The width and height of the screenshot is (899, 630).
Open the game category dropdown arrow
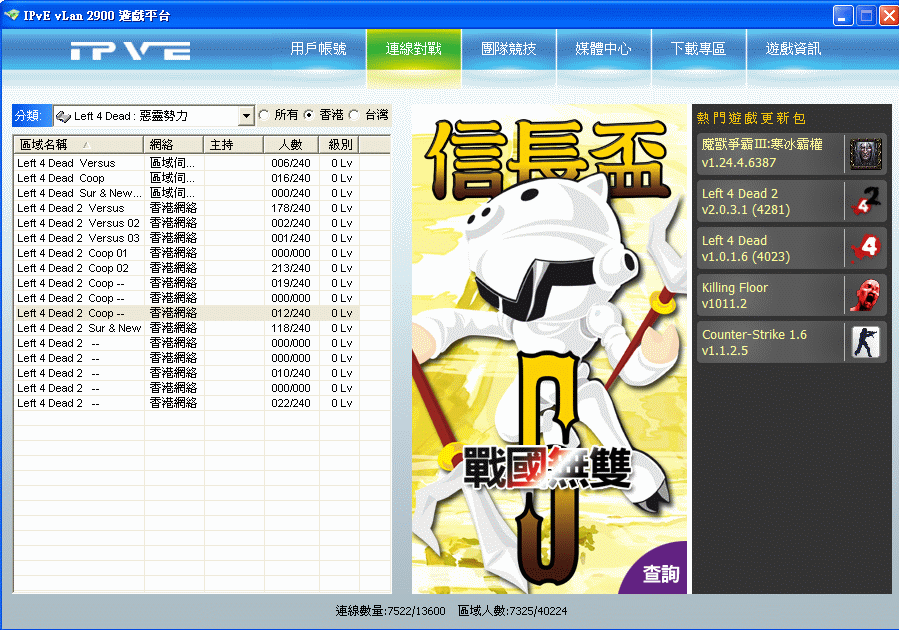pos(246,116)
